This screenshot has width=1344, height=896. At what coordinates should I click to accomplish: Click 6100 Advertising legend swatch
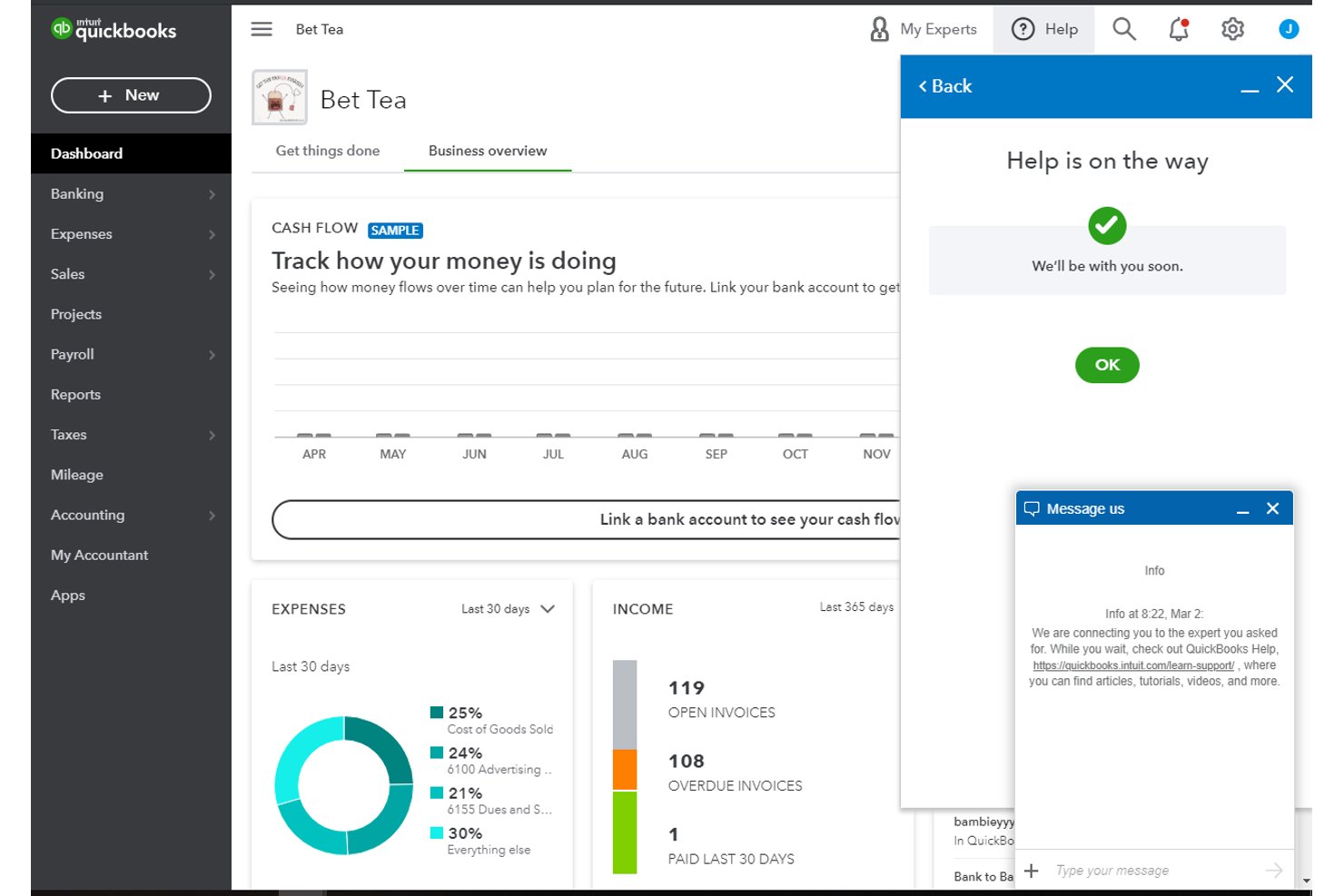[437, 753]
